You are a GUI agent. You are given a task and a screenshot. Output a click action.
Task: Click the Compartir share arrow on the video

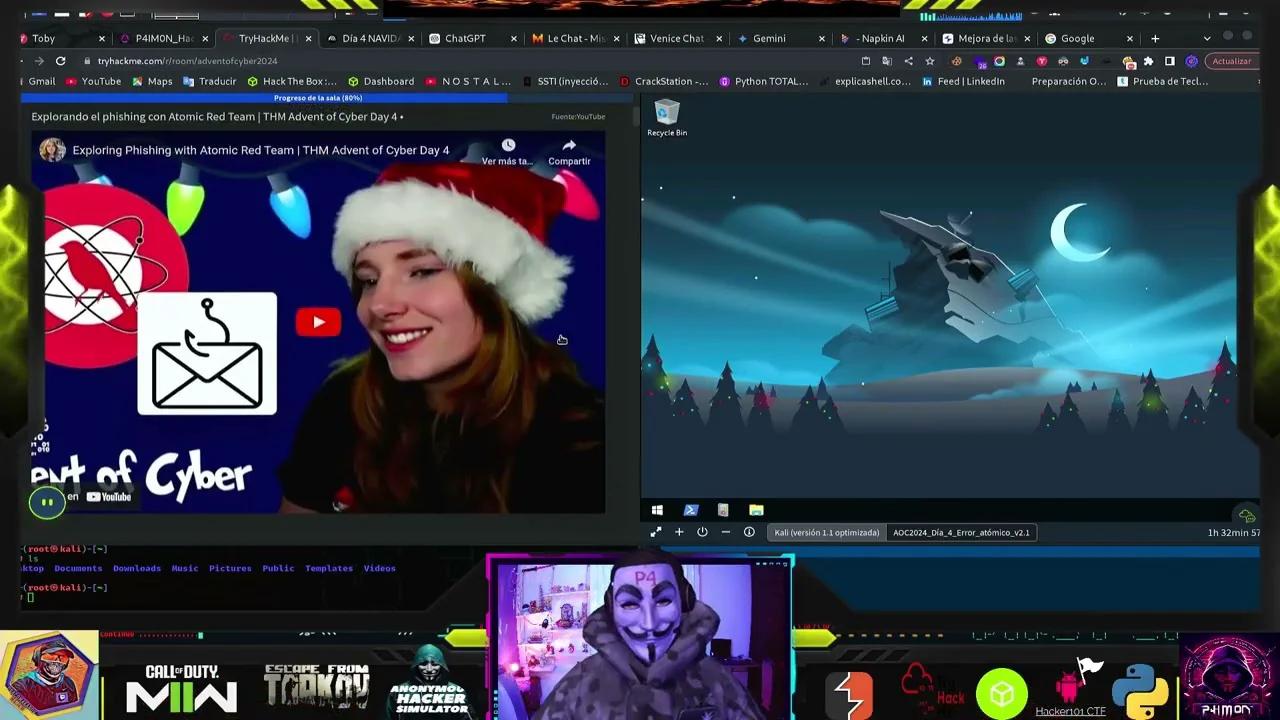tap(569, 151)
